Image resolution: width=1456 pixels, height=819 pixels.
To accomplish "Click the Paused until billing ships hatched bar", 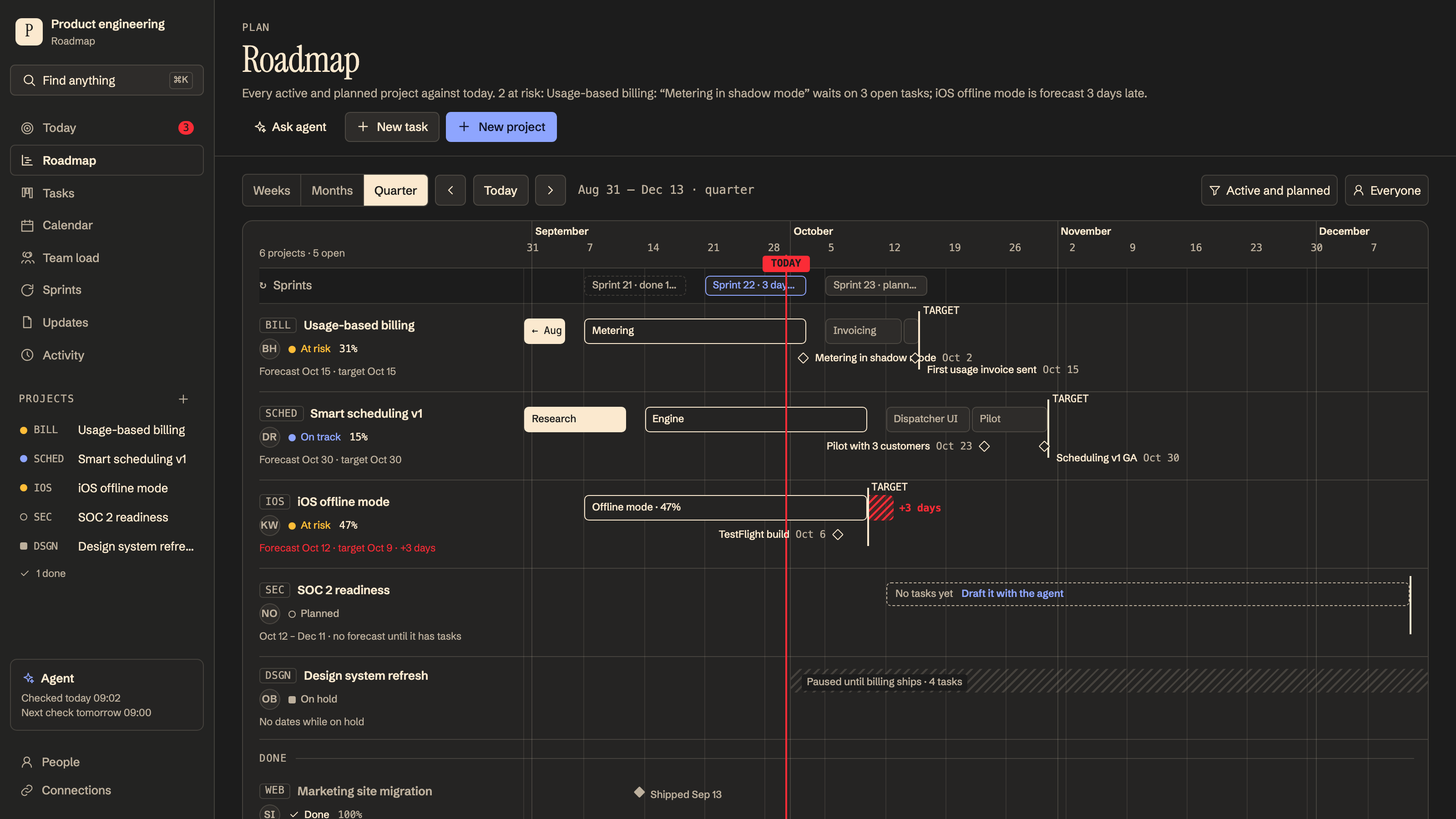I will (1109, 681).
